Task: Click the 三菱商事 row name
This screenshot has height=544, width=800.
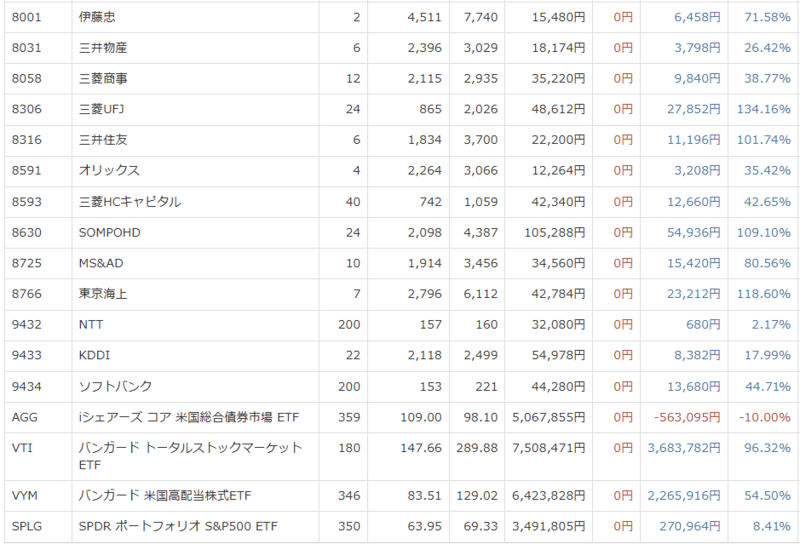Action: pos(103,79)
